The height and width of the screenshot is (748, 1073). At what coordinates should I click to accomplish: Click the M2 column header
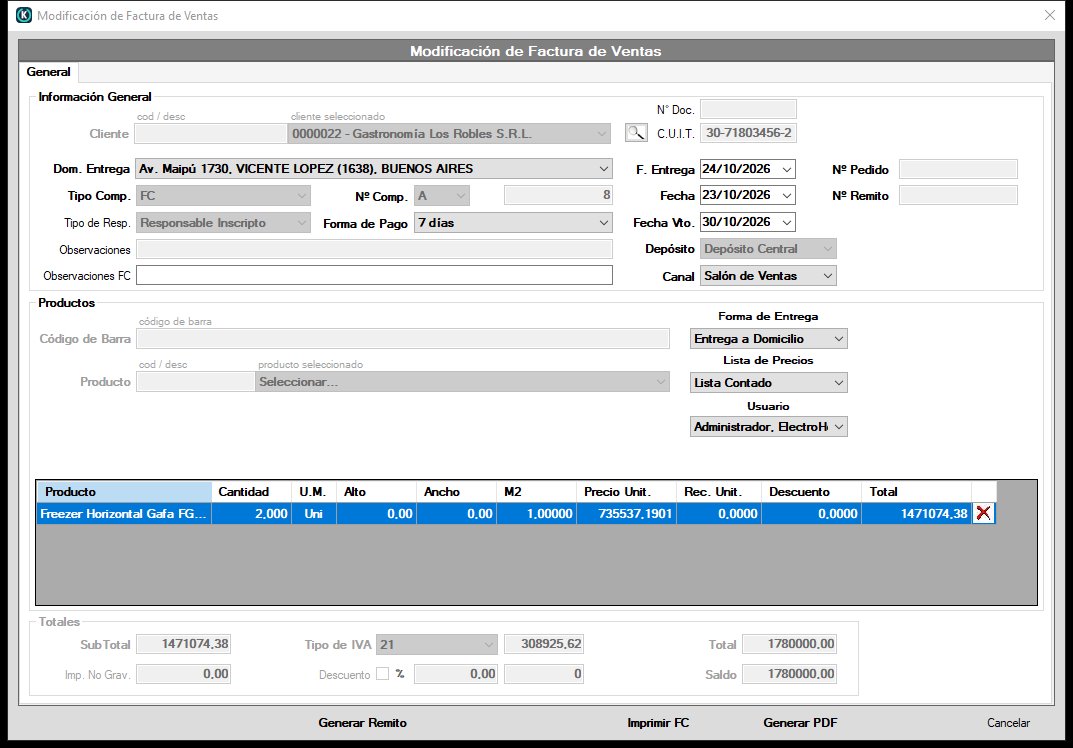536,491
